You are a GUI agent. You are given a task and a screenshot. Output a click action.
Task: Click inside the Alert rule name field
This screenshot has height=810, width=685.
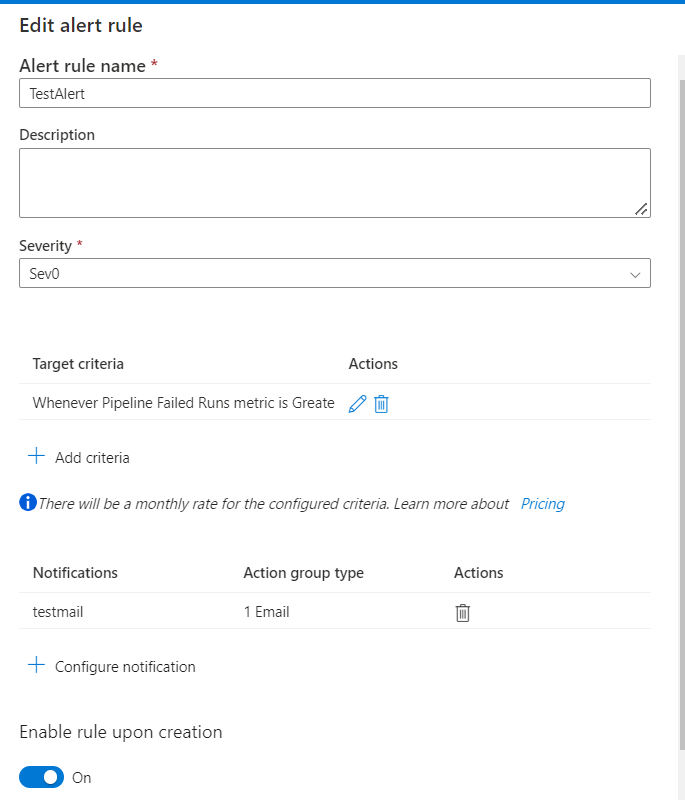point(334,92)
